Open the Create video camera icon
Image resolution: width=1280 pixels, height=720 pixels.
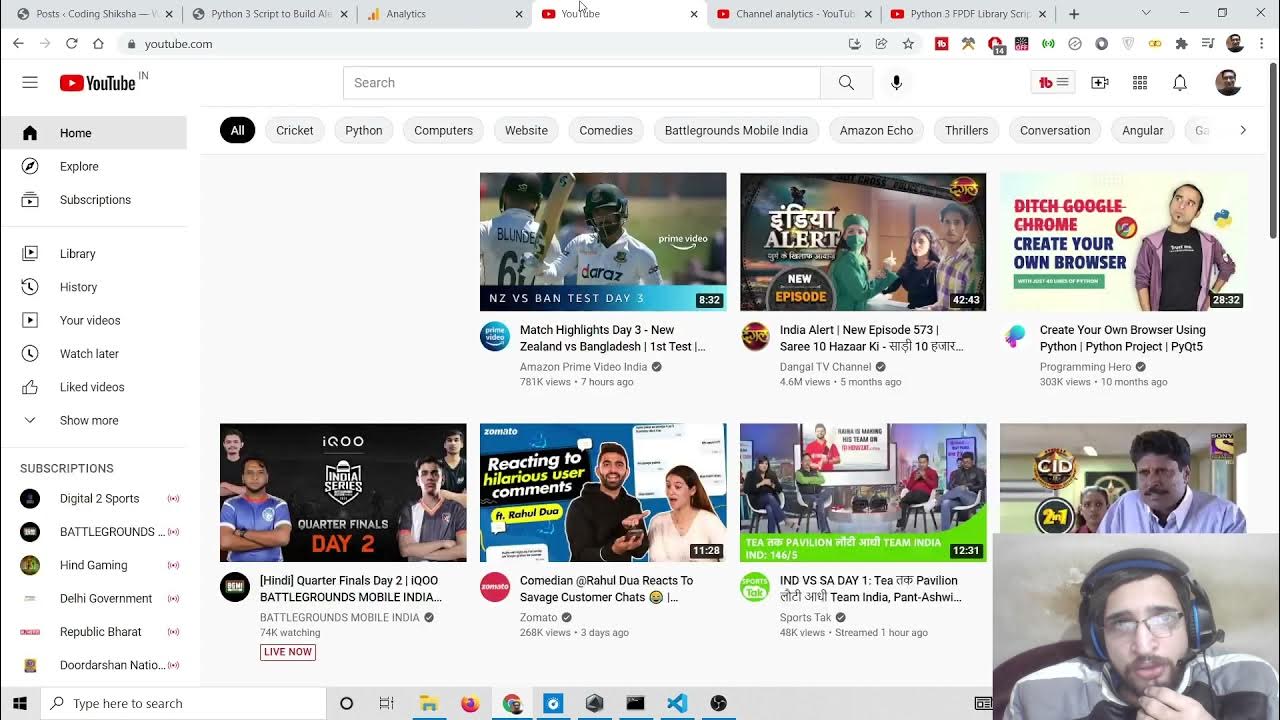point(1100,83)
